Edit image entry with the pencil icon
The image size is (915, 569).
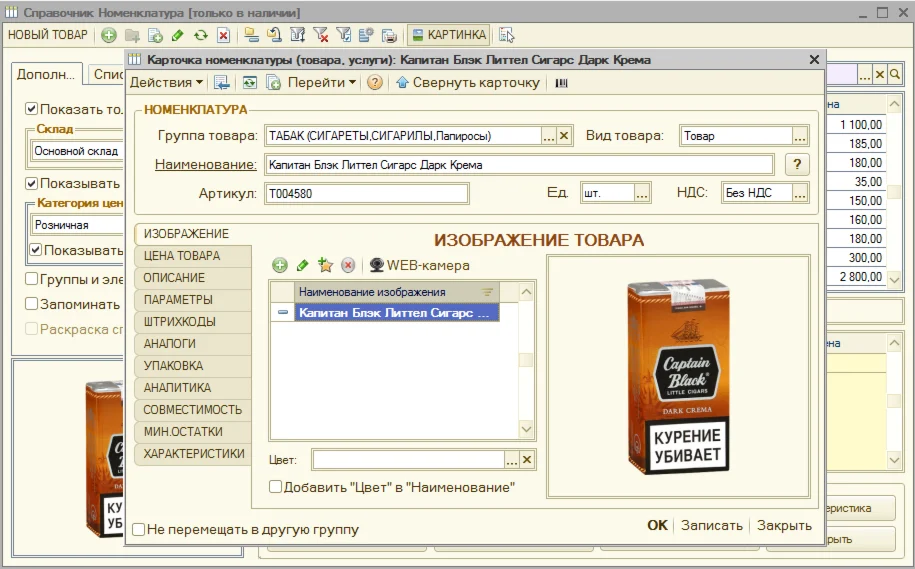[x=302, y=265]
